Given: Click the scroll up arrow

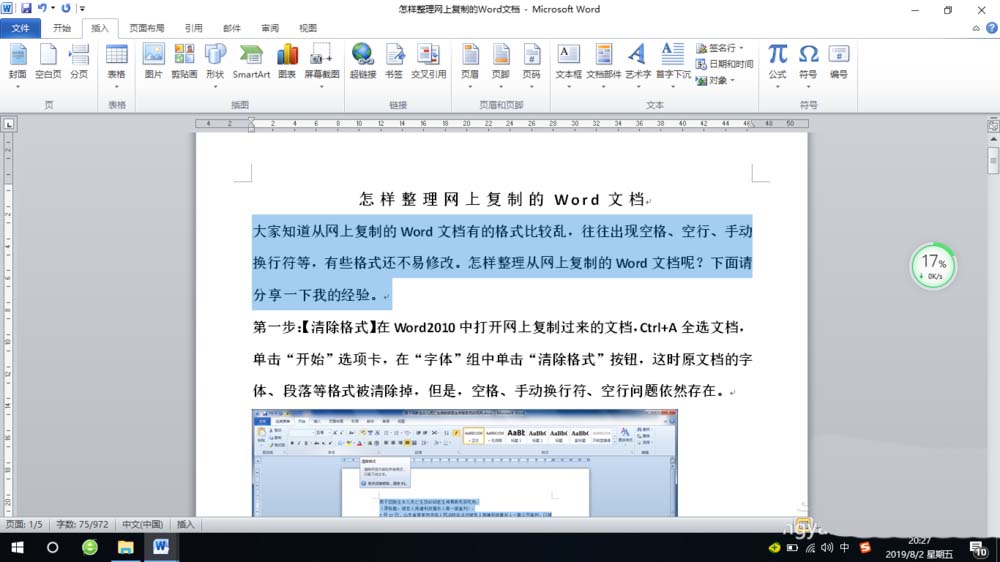Looking at the screenshot, I should [x=993, y=139].
